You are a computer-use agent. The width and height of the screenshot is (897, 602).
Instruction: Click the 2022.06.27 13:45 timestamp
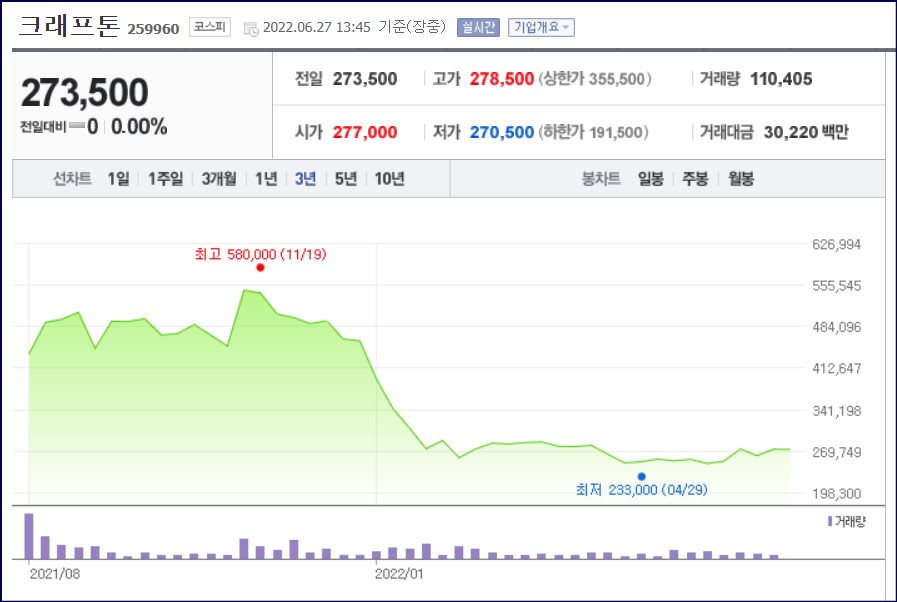click(x=317, y=27)
